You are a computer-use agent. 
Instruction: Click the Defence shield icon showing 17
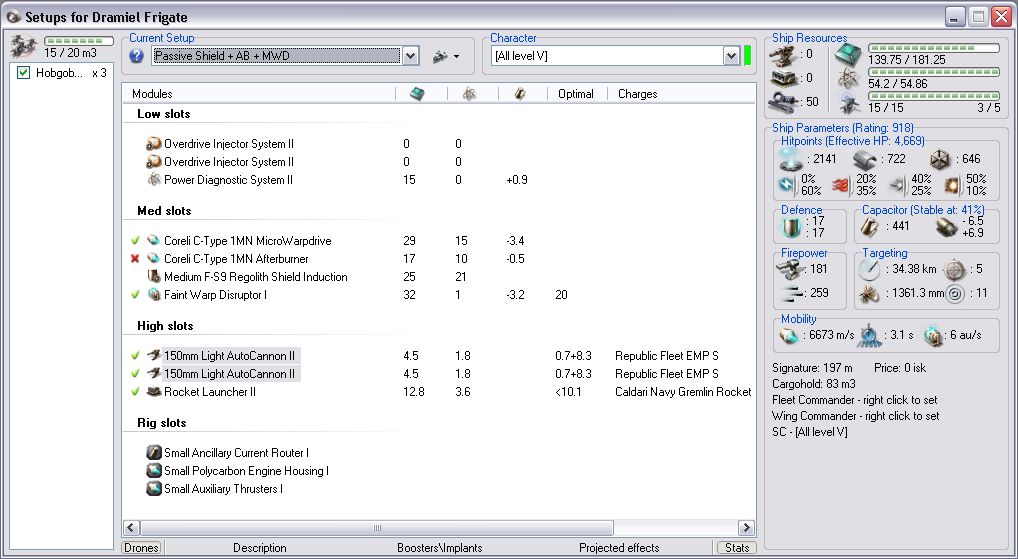(790, 227)
